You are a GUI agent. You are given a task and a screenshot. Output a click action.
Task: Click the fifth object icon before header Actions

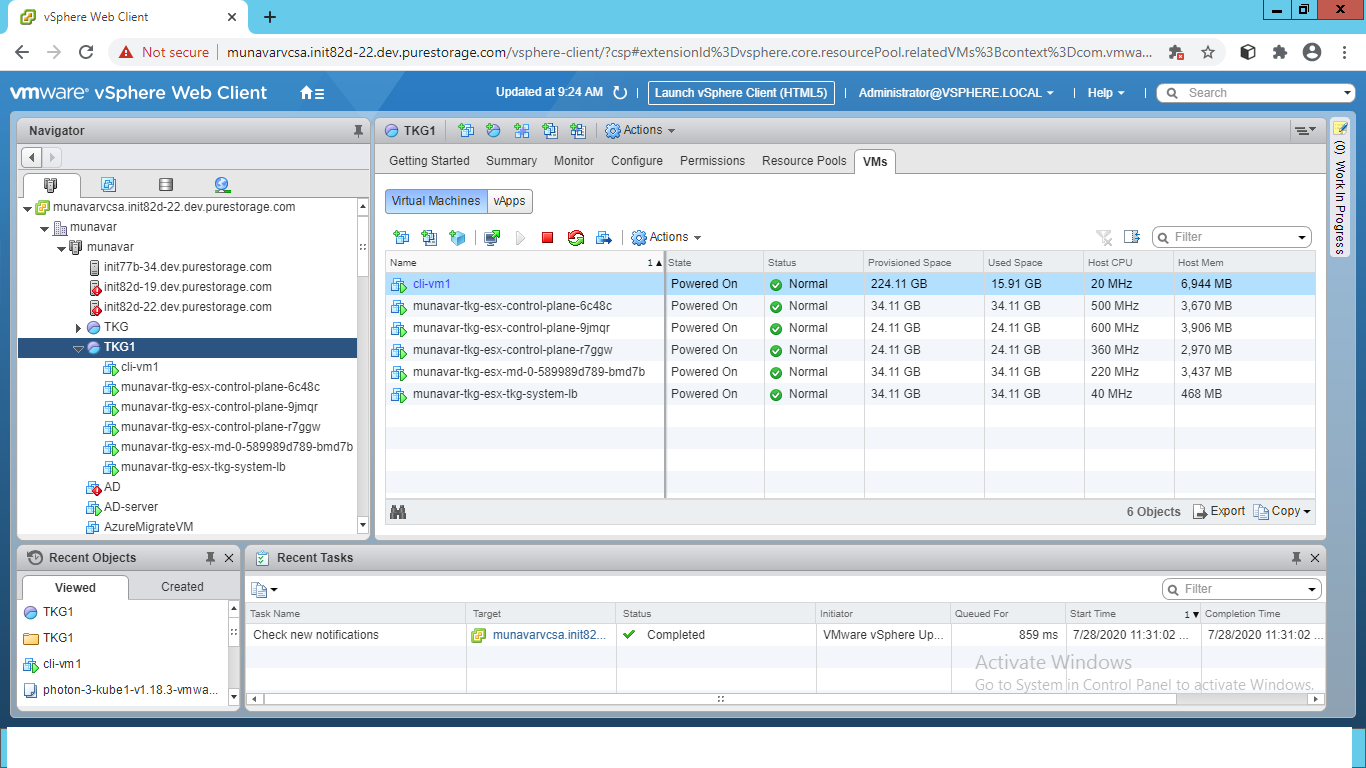coord(577,131)
